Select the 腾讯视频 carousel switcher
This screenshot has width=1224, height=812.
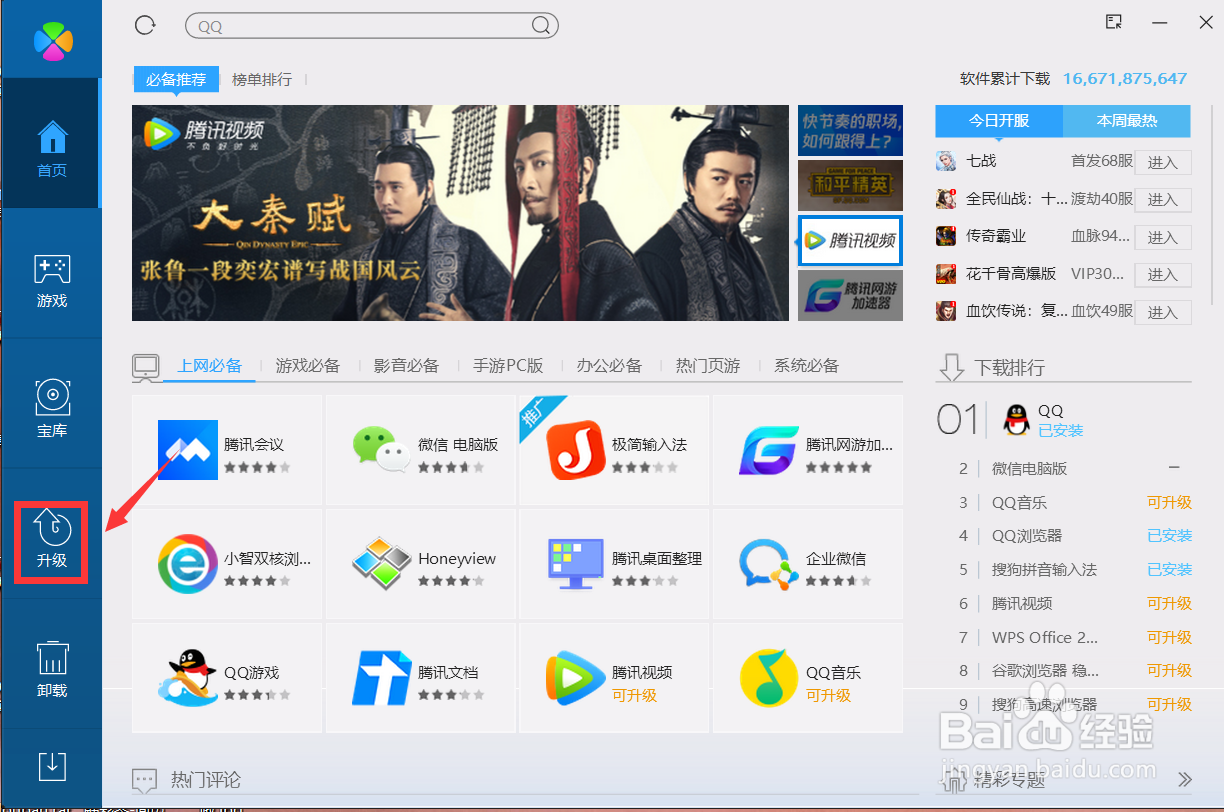point(849,240)
